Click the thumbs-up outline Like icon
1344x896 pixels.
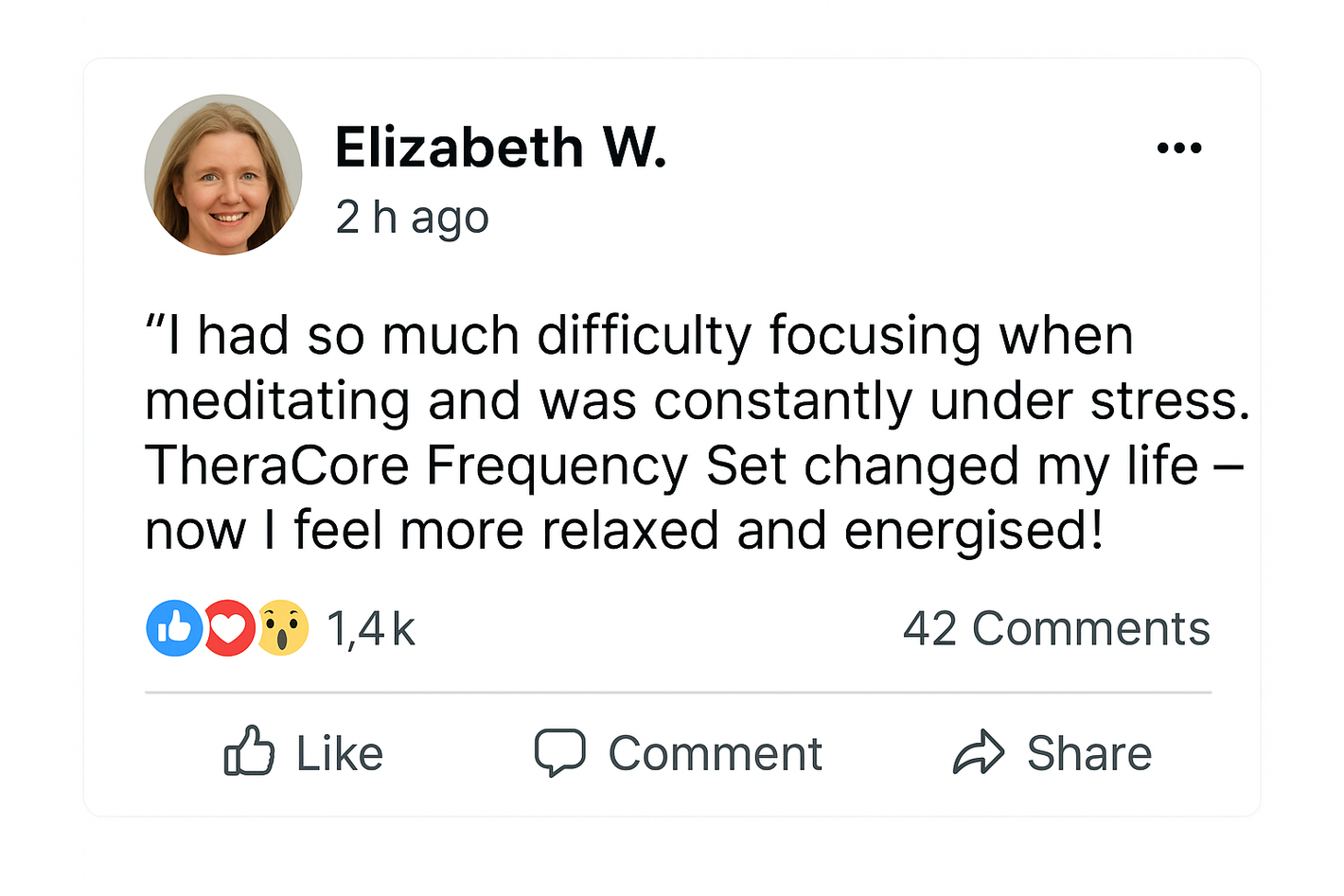coord(249,753)
